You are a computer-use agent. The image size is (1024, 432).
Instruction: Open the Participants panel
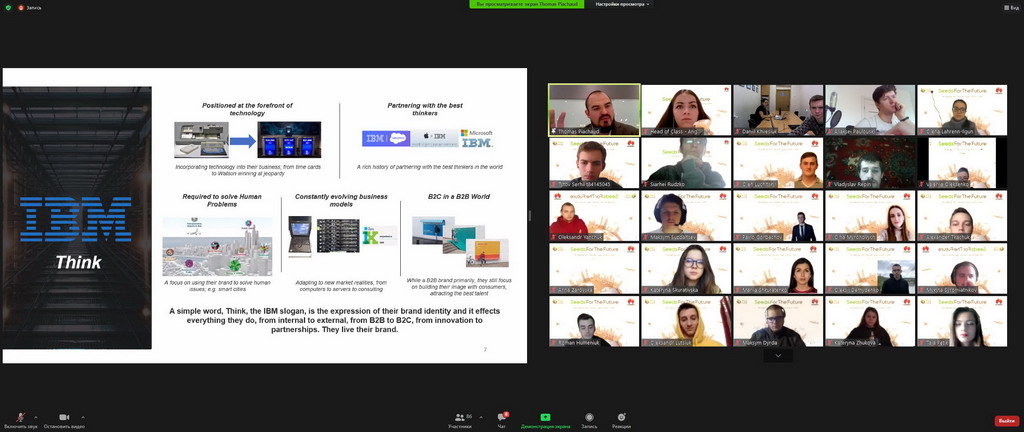[x=460, y=419]
